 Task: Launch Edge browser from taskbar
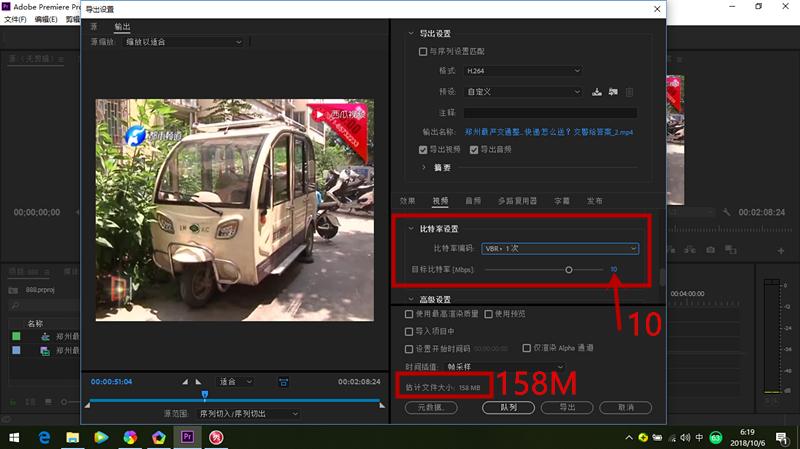[x=44, y=437]
